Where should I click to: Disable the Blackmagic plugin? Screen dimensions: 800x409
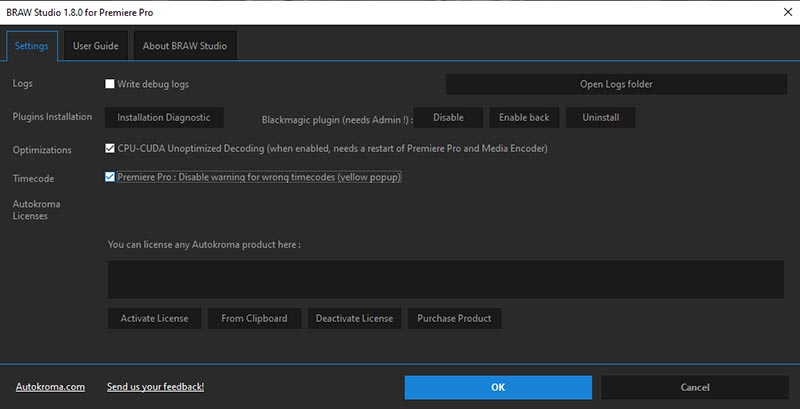(x=448, y=117)
